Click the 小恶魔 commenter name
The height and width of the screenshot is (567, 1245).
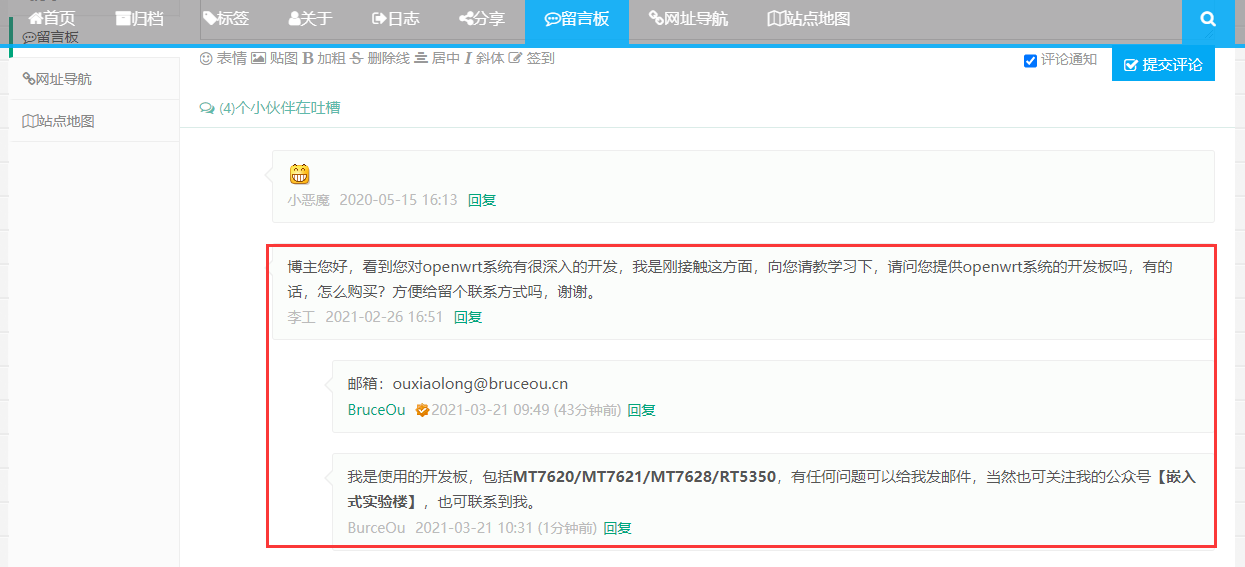pos(309,200)
